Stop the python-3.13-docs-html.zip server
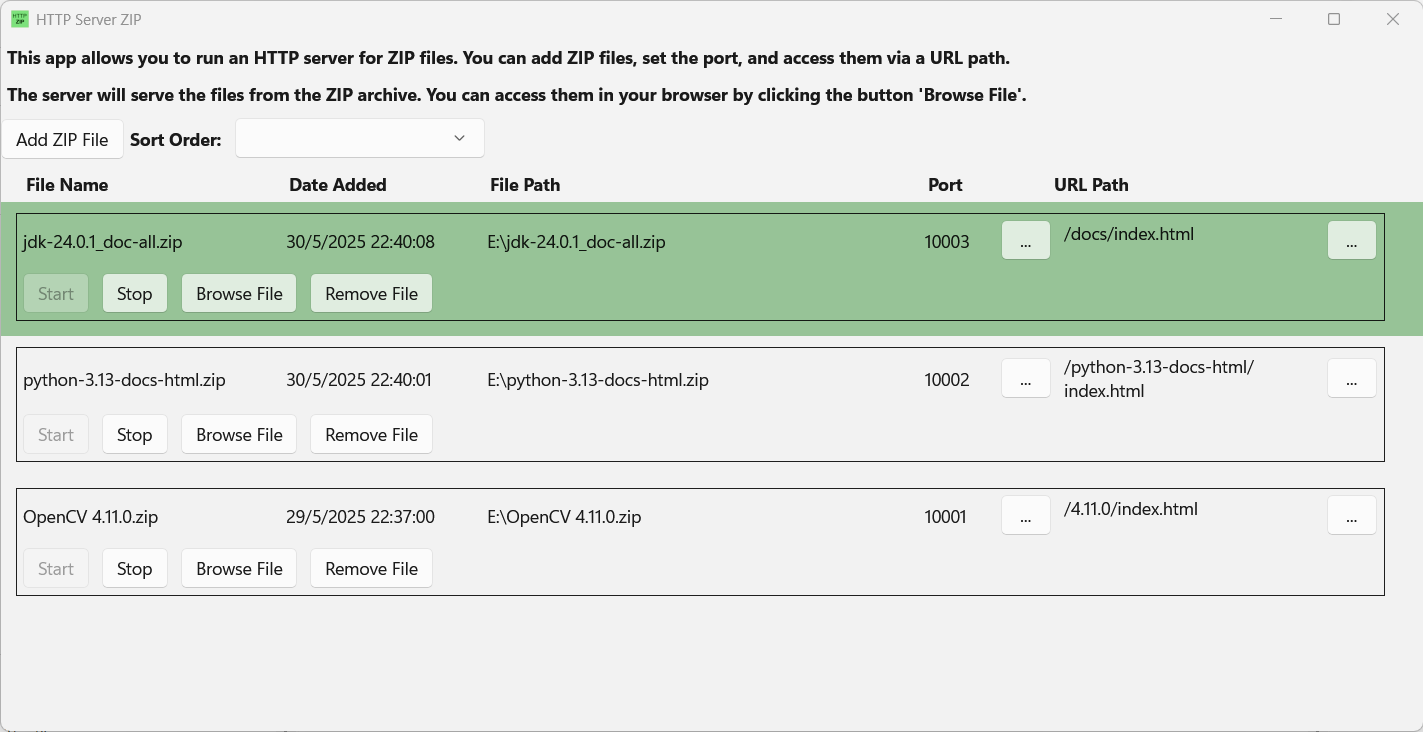The image size is (1423, 732). 134,434
